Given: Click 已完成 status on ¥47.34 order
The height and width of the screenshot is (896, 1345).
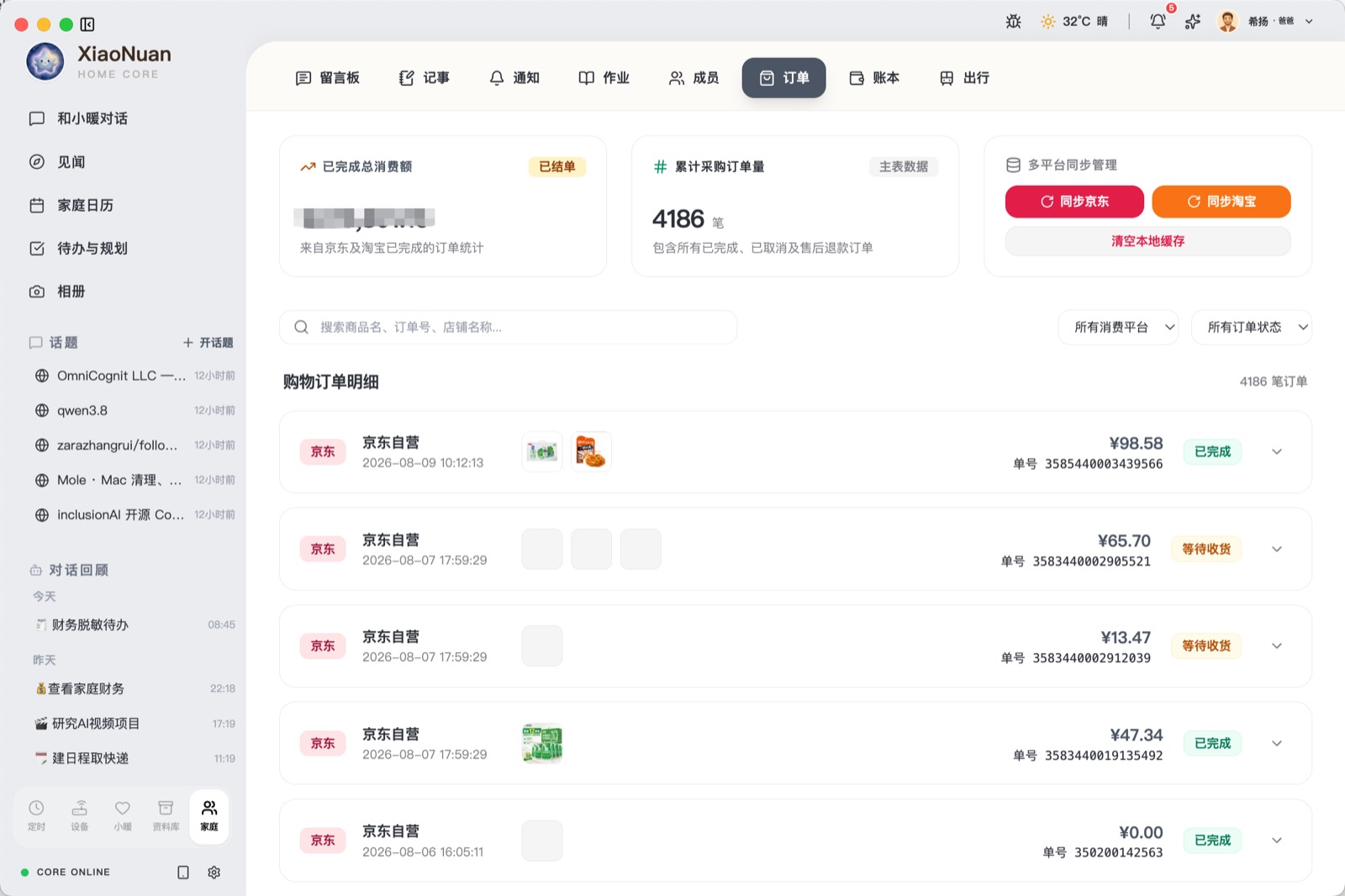Looking at the screenshot, I should click(1213, 743).
